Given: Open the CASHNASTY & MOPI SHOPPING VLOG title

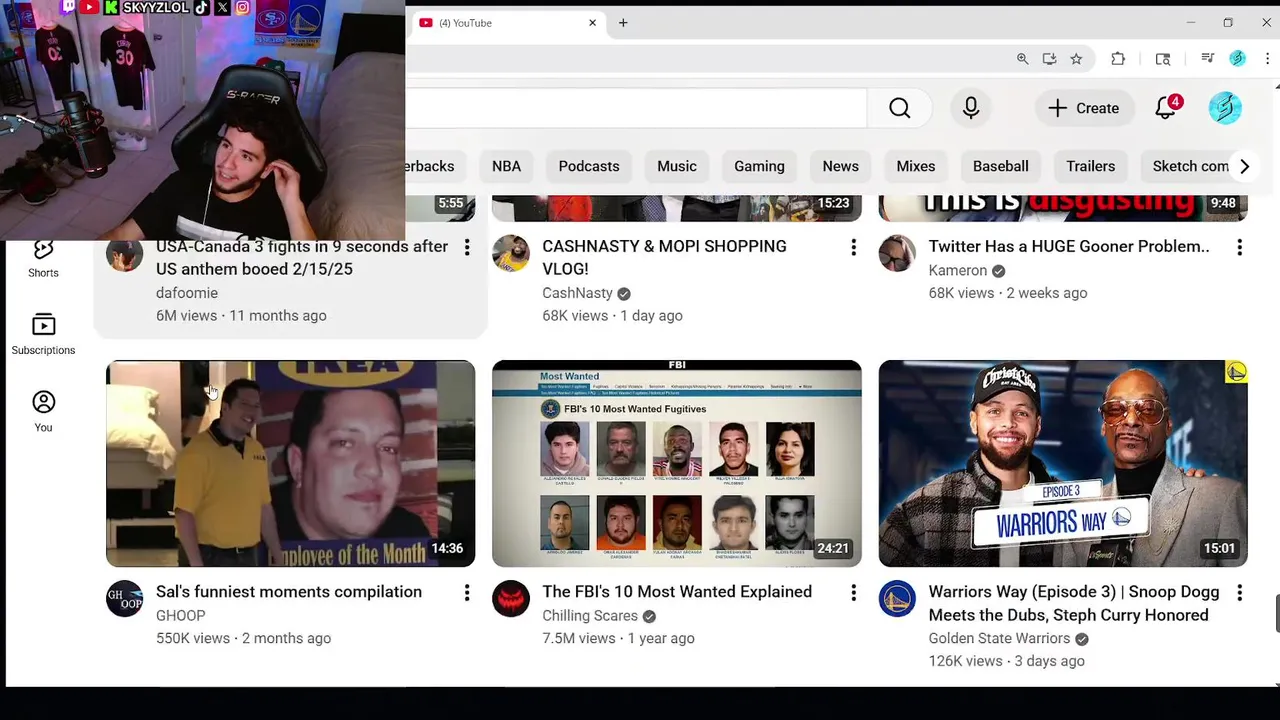Looking at the screenshot, I should 664,258.
